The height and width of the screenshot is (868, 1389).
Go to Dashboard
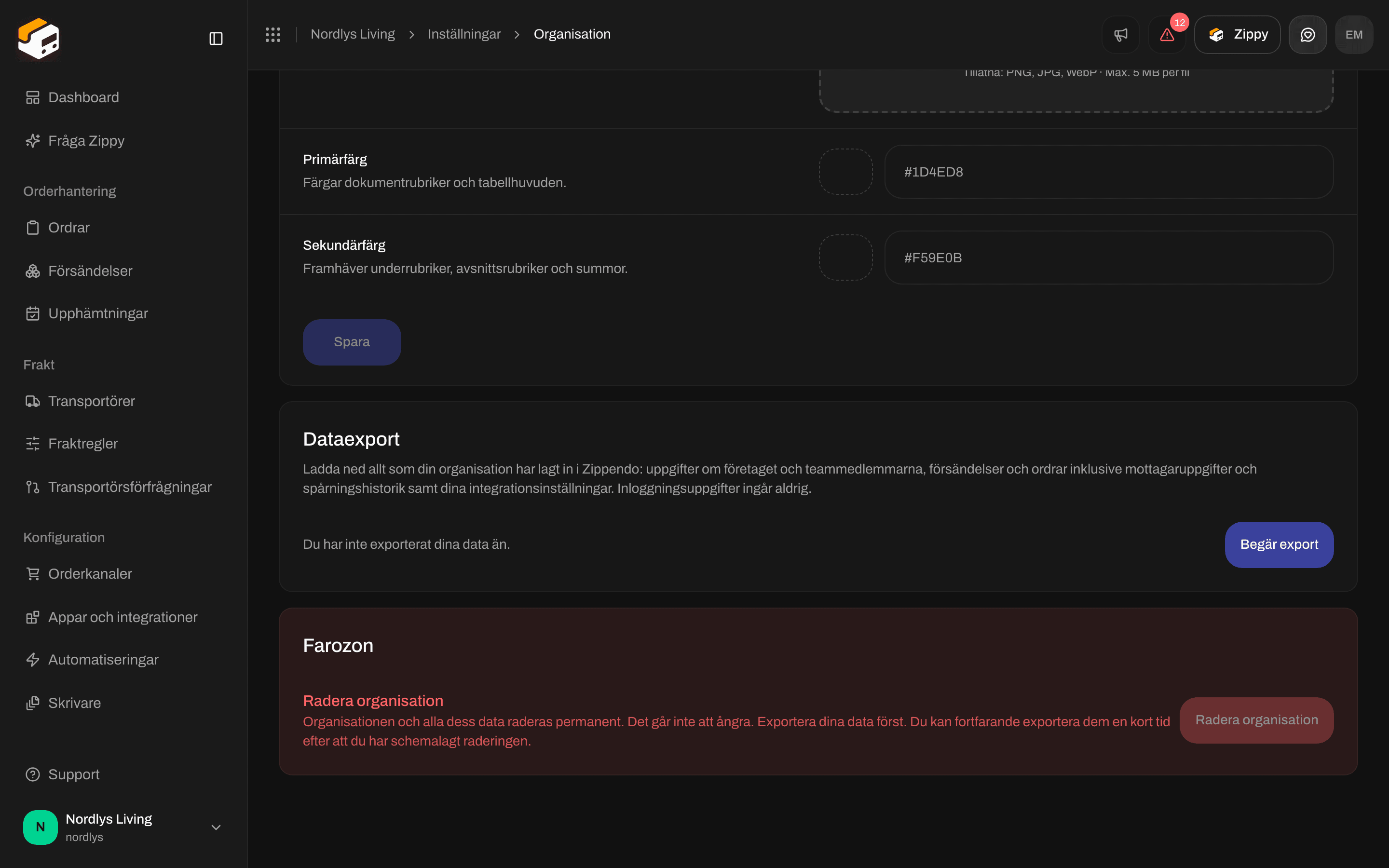click(x=123, y=97)
